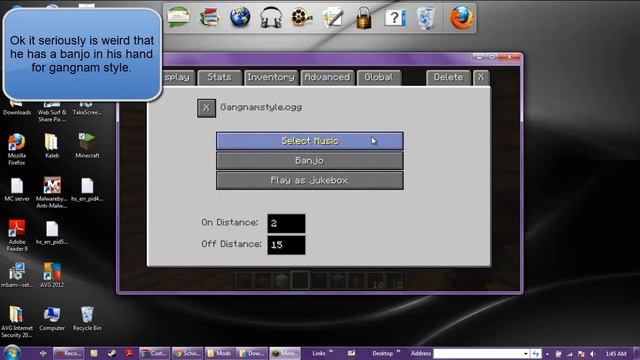Image resolution: width=640 pixels, height=360 pixels.
Task: Launch the film reel icon in the dock
Action: tap(302, 18)
